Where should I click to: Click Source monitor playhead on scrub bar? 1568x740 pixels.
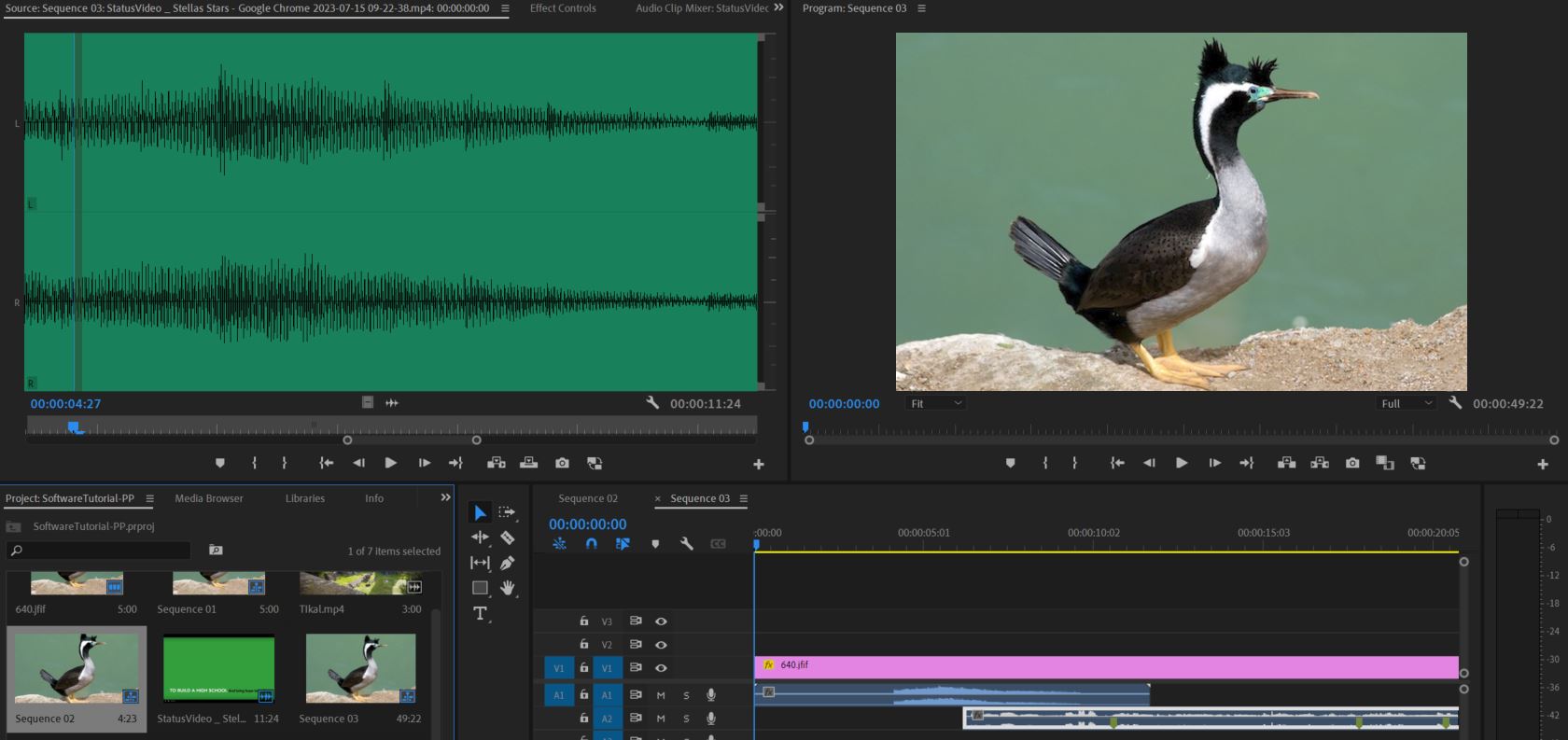(74, 427)
